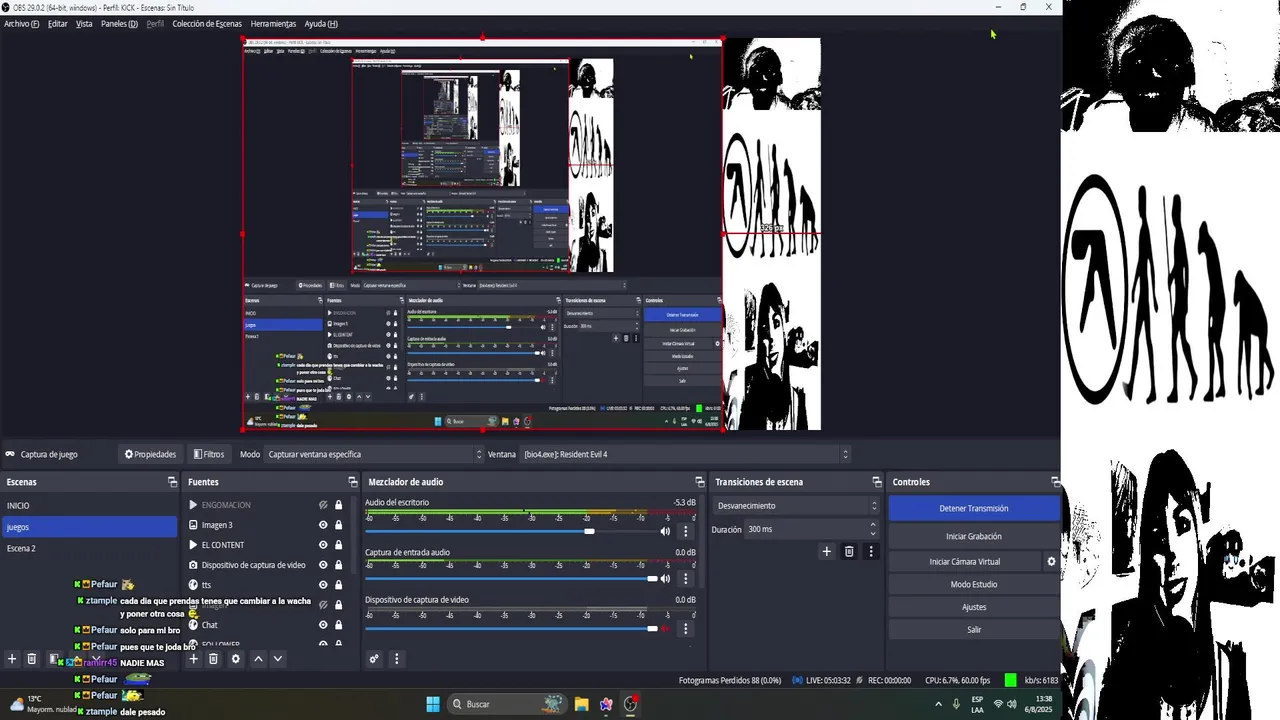The image size is (1280, 720).
Task: Open virtual camera settings gear
Action: tap(1051, 562)
